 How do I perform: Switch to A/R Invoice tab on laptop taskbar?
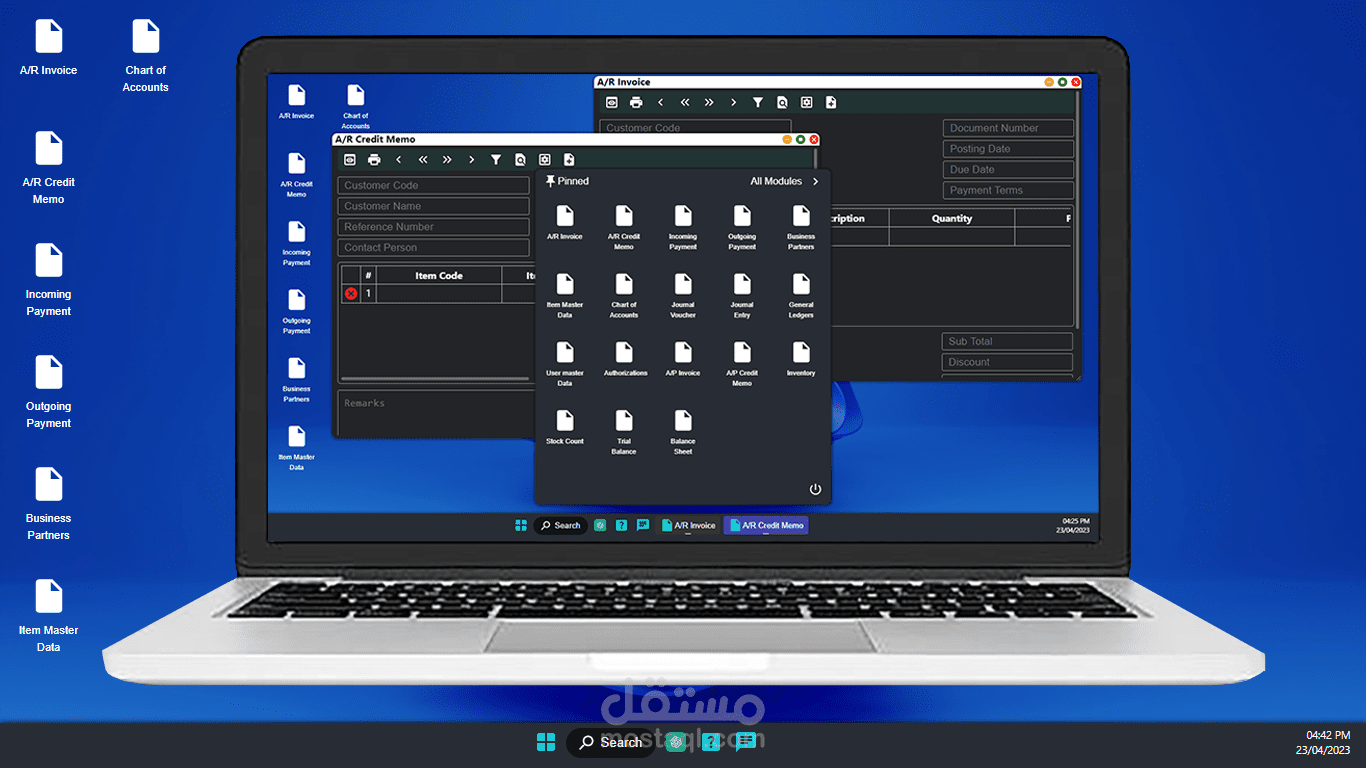[689, 525]
